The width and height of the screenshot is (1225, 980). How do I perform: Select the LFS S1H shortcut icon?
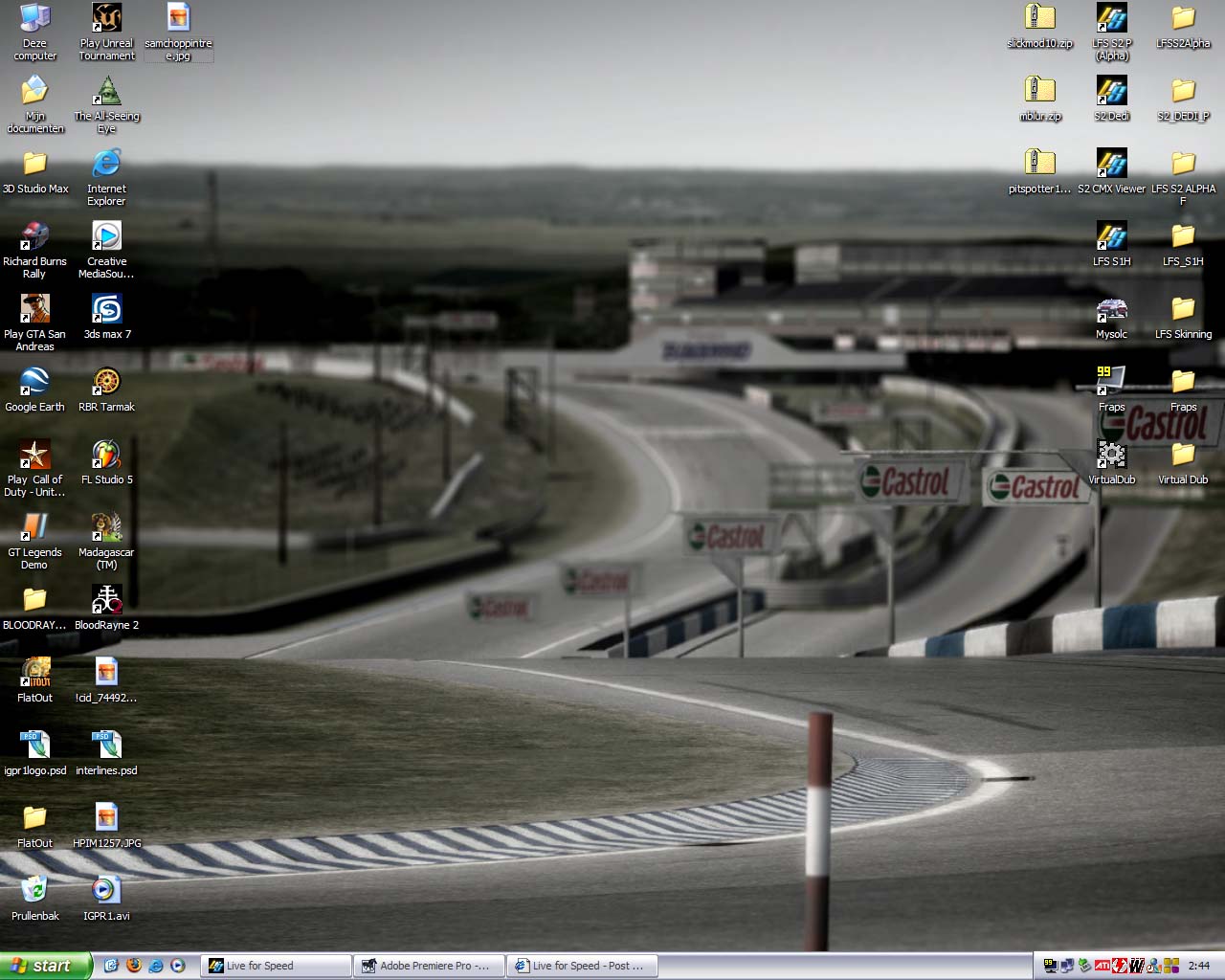(1112, 244)
